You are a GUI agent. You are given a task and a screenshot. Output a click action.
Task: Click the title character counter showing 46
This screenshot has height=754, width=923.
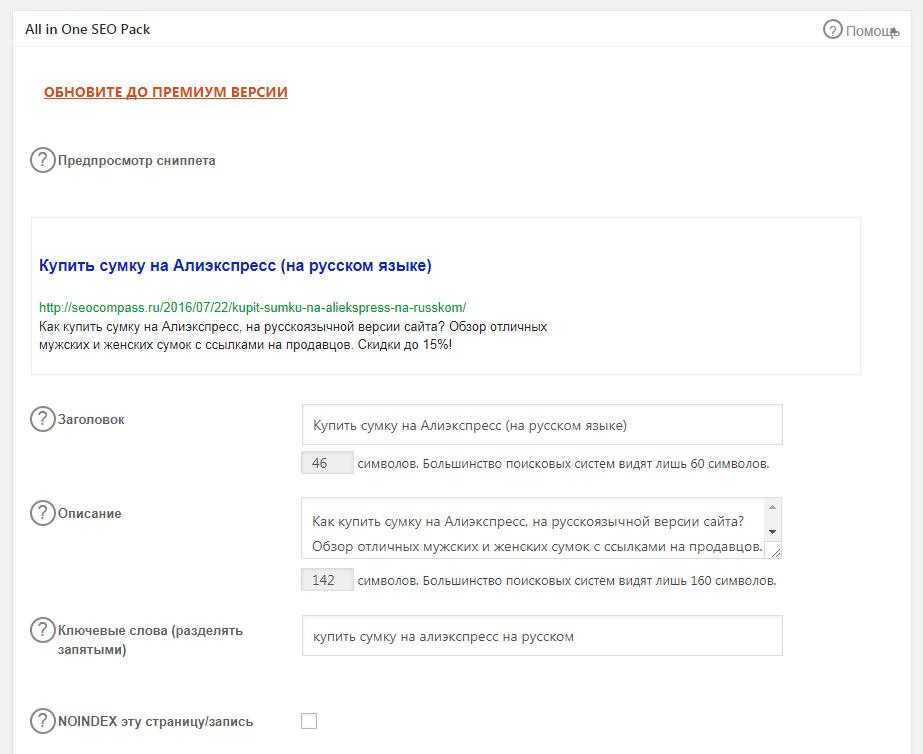[327, 463]
